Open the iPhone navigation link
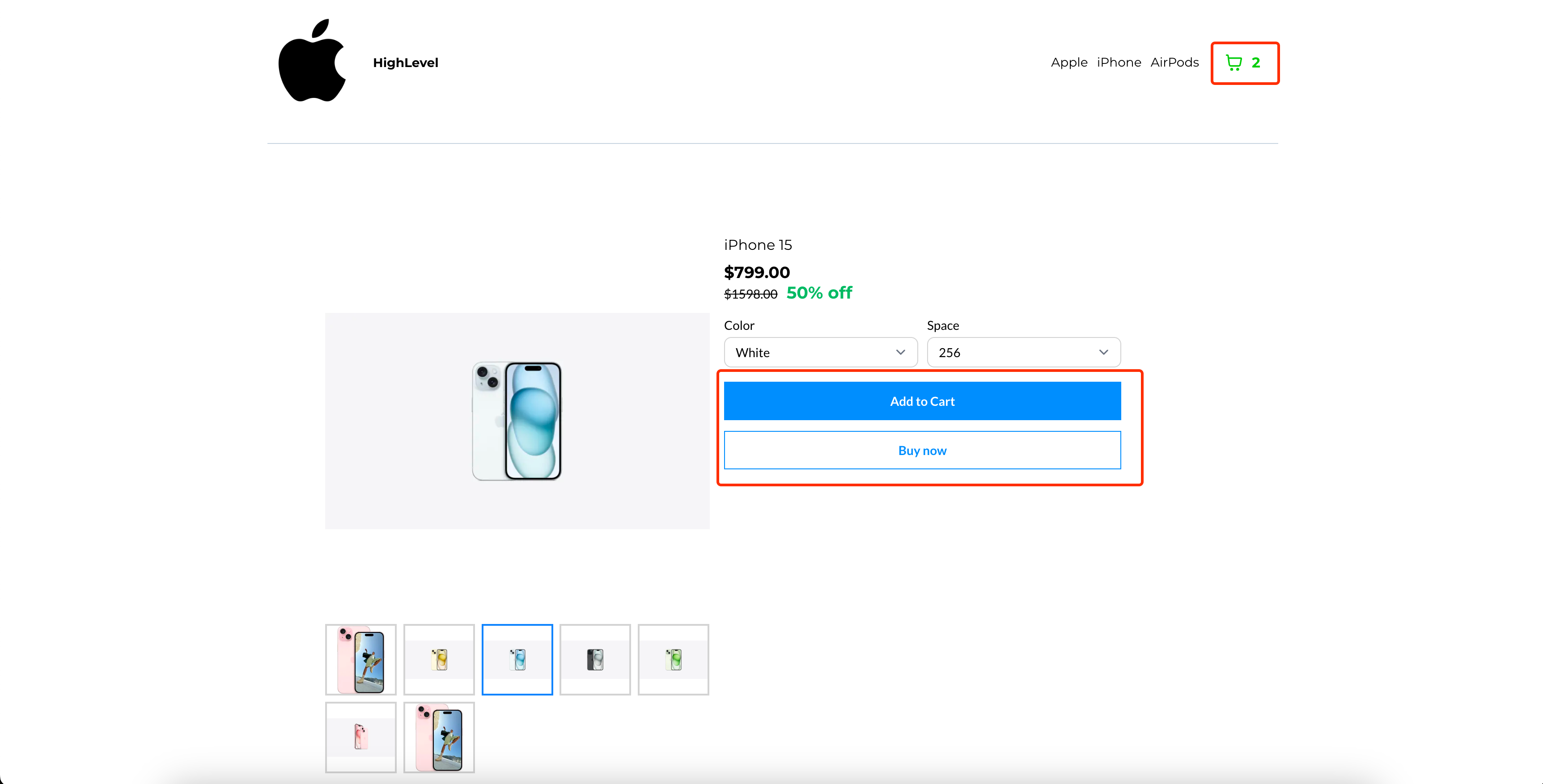The image size is (1543, 784). (x=1118, y=63)
